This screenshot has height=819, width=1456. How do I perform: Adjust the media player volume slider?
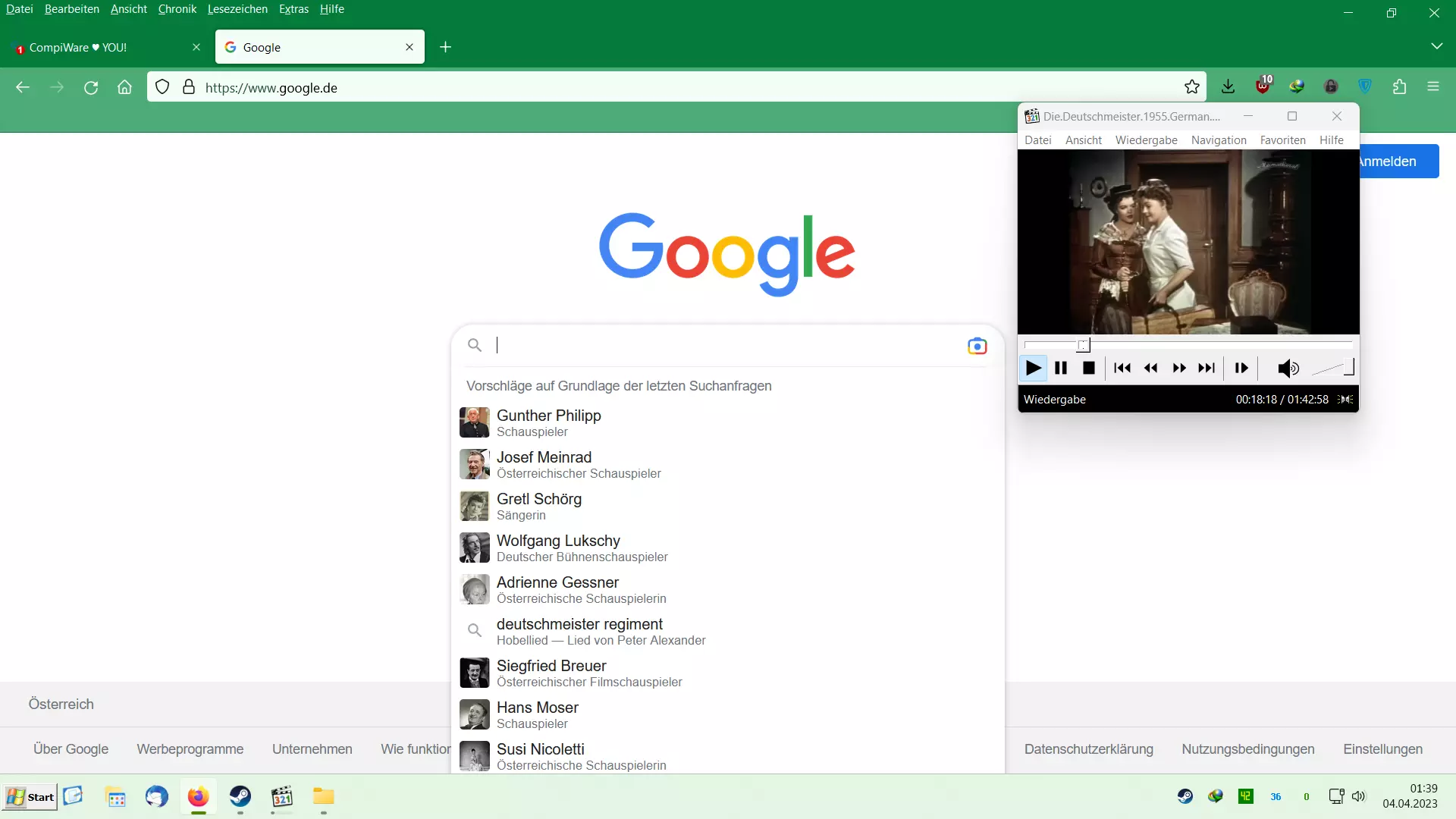(x=1332, y=369)
